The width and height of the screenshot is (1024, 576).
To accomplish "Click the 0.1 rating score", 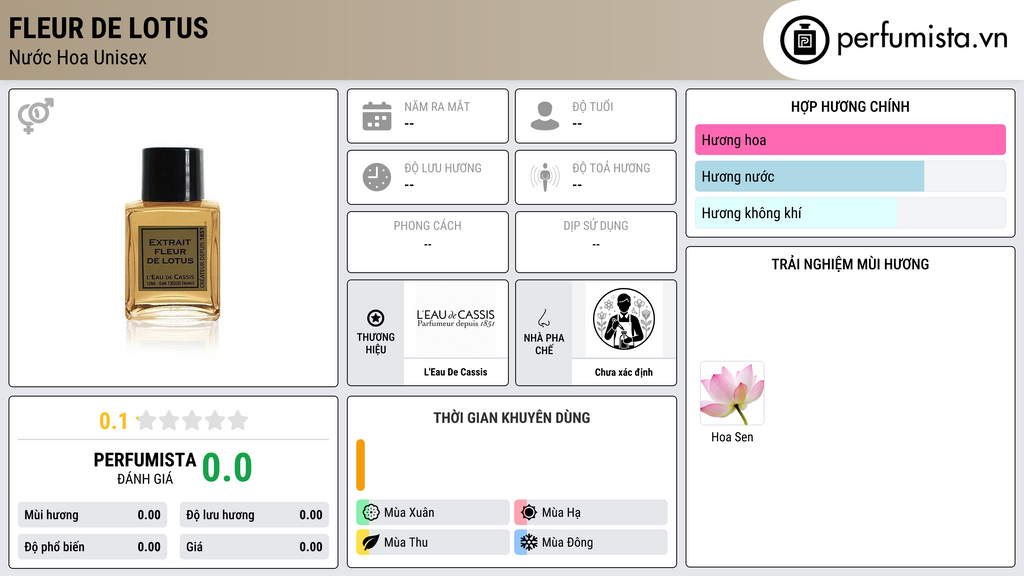I will (113, 421).
